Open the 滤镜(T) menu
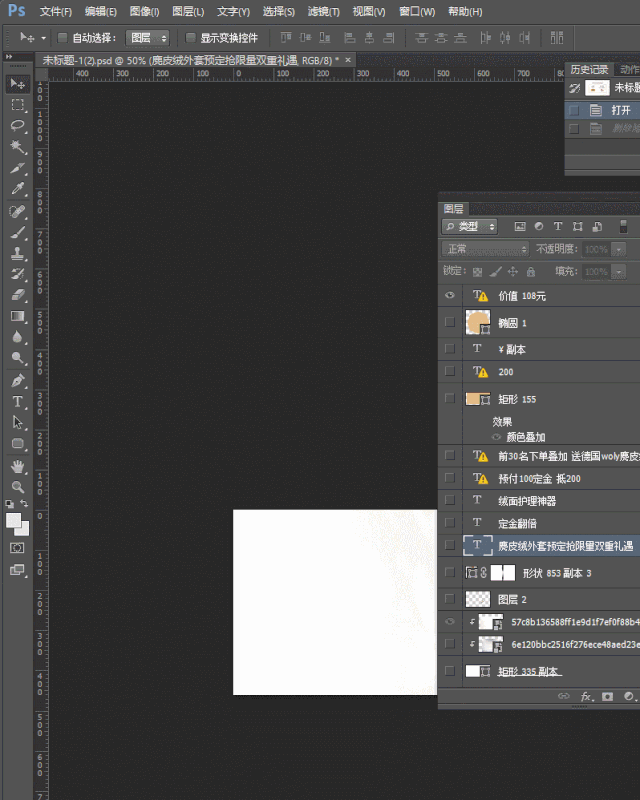The width and height of the screenshot is (640, 800). (324, 12)
